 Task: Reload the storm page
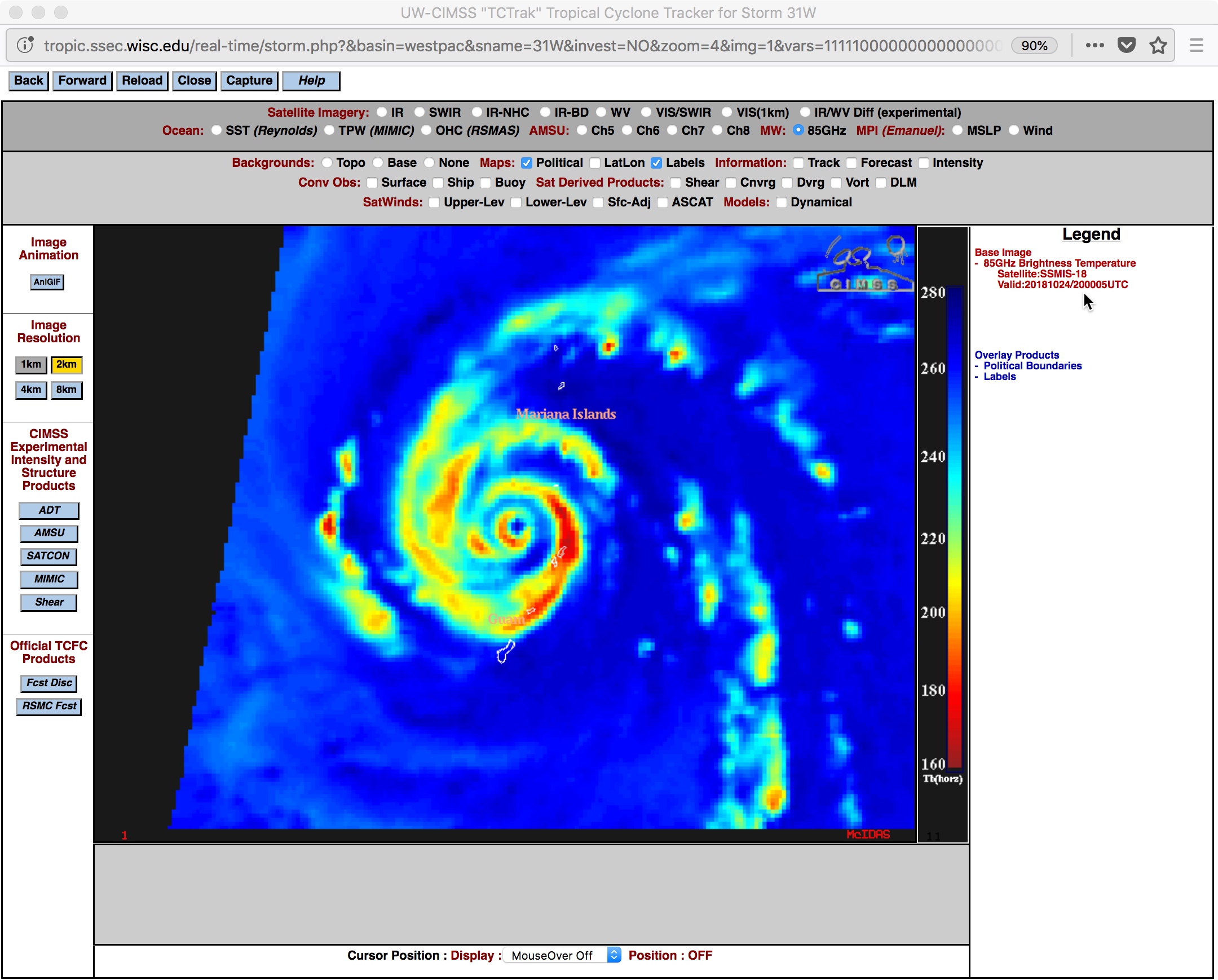click(142, 81)
